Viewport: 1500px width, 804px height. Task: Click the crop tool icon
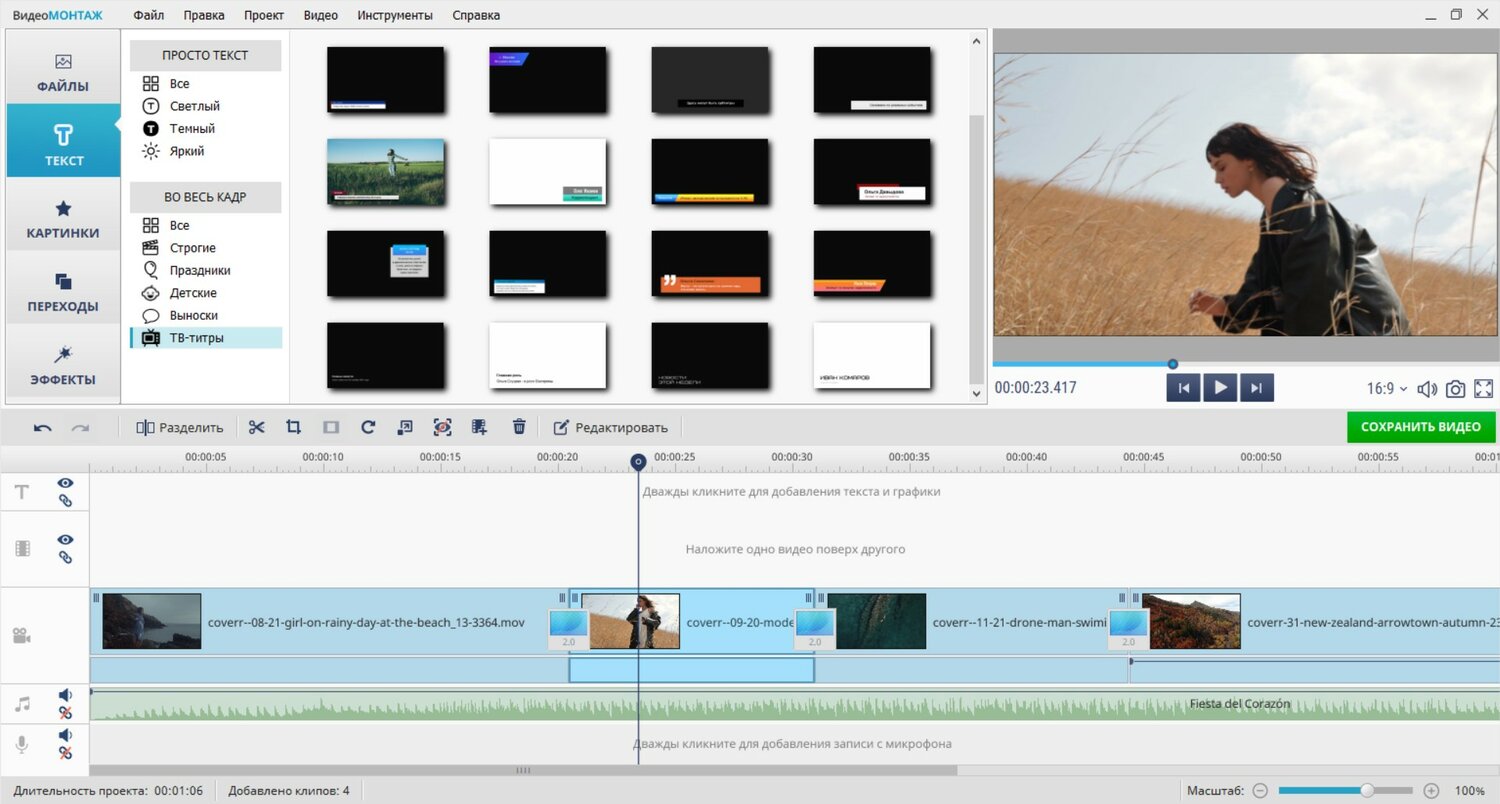point(293,427)
